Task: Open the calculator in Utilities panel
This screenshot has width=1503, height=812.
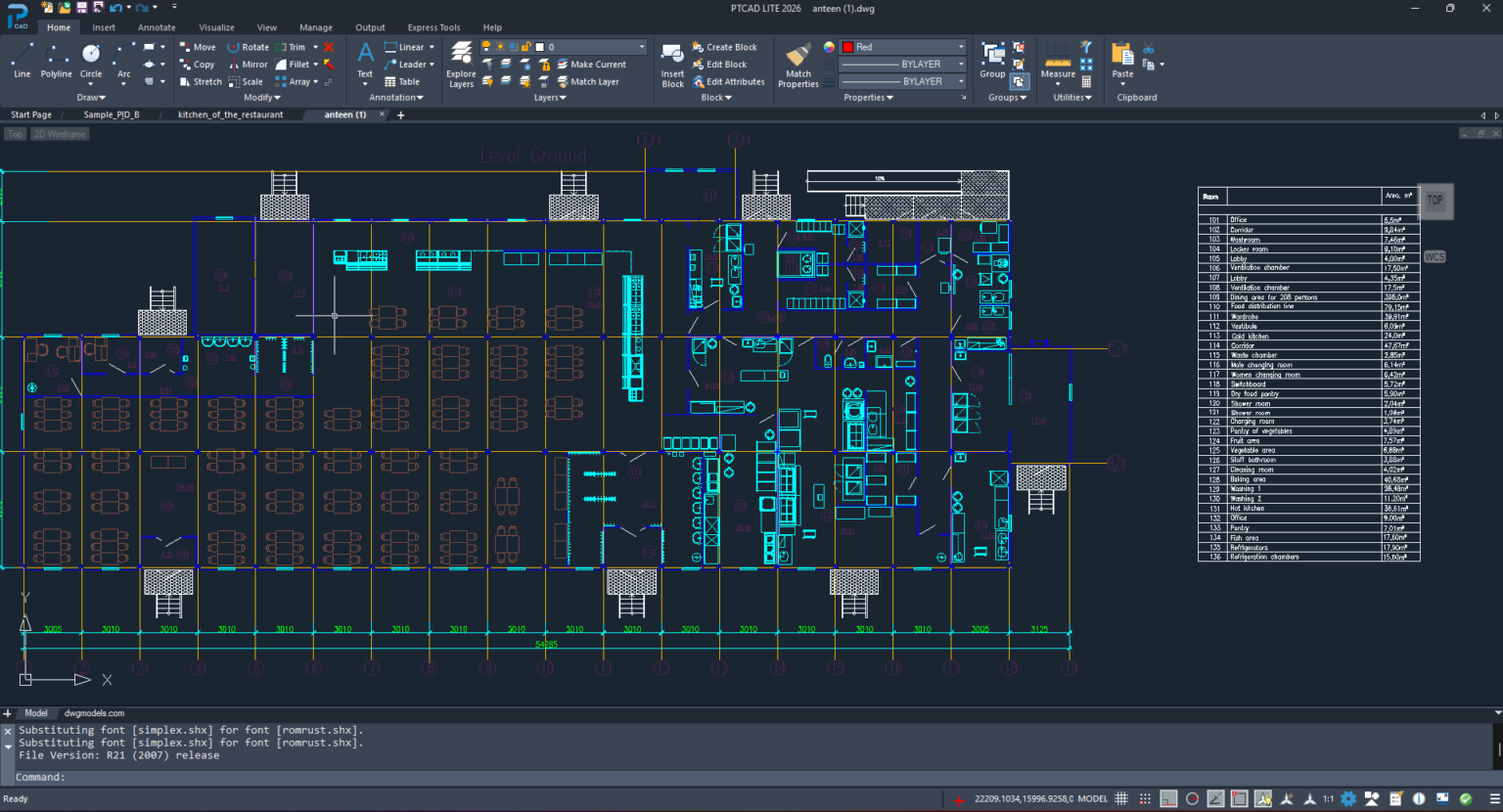Action: (x=1086, y=82)
